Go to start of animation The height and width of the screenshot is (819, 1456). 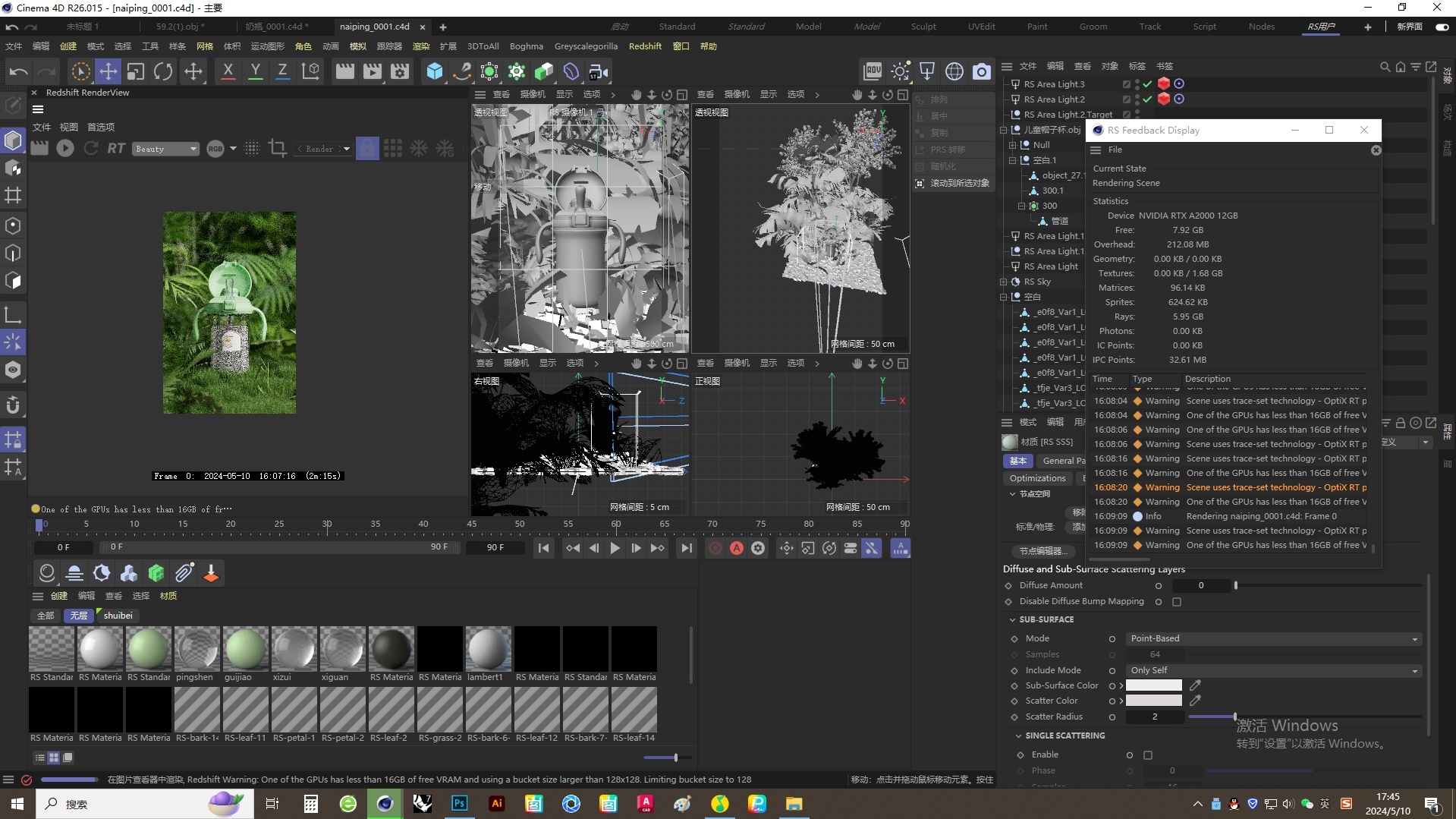543,548
